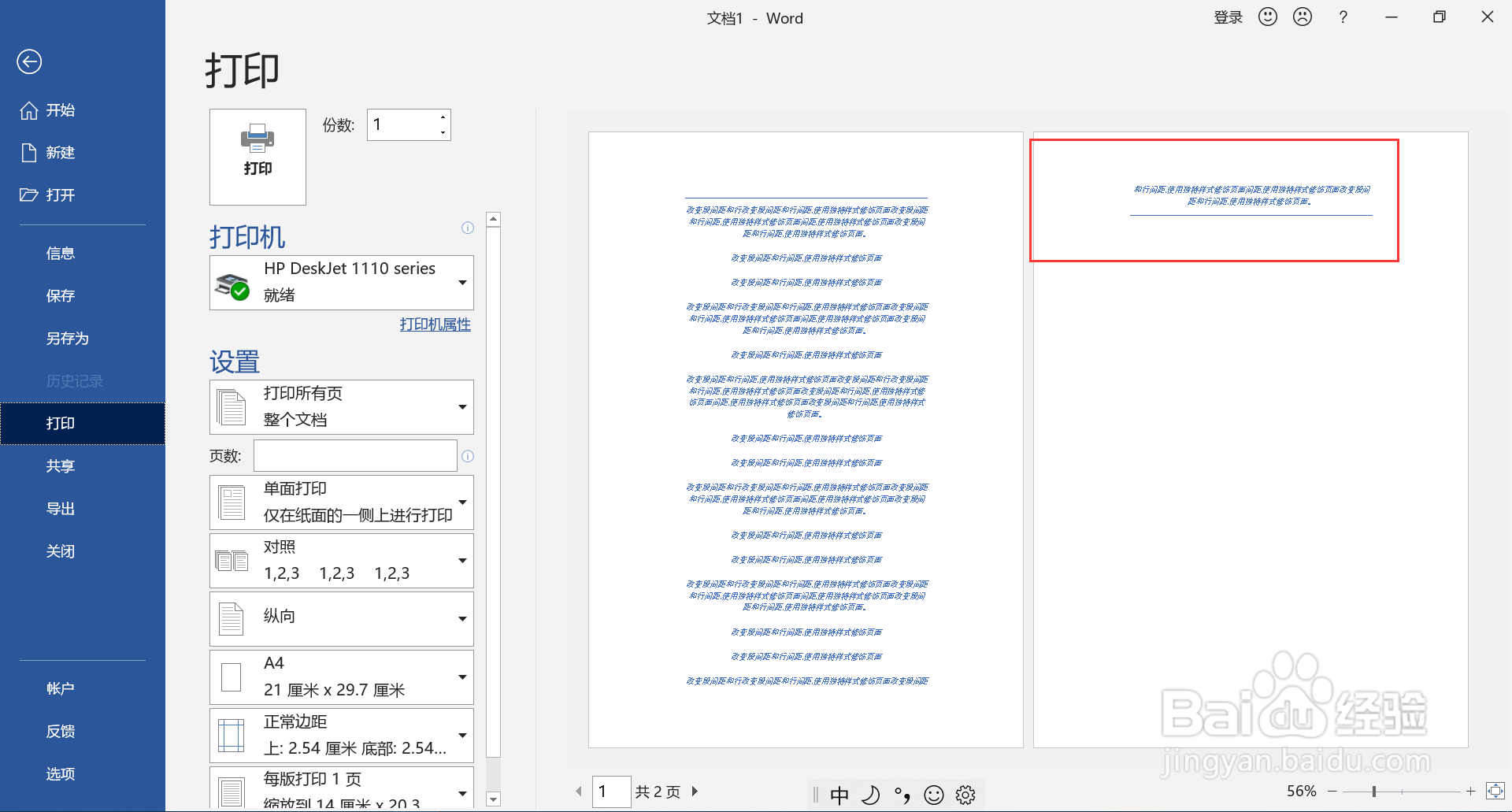The height and width of the screenshot is (812, 1512).
Task: Open the 正常边距 margins dropdown
Action: (342, 735)
